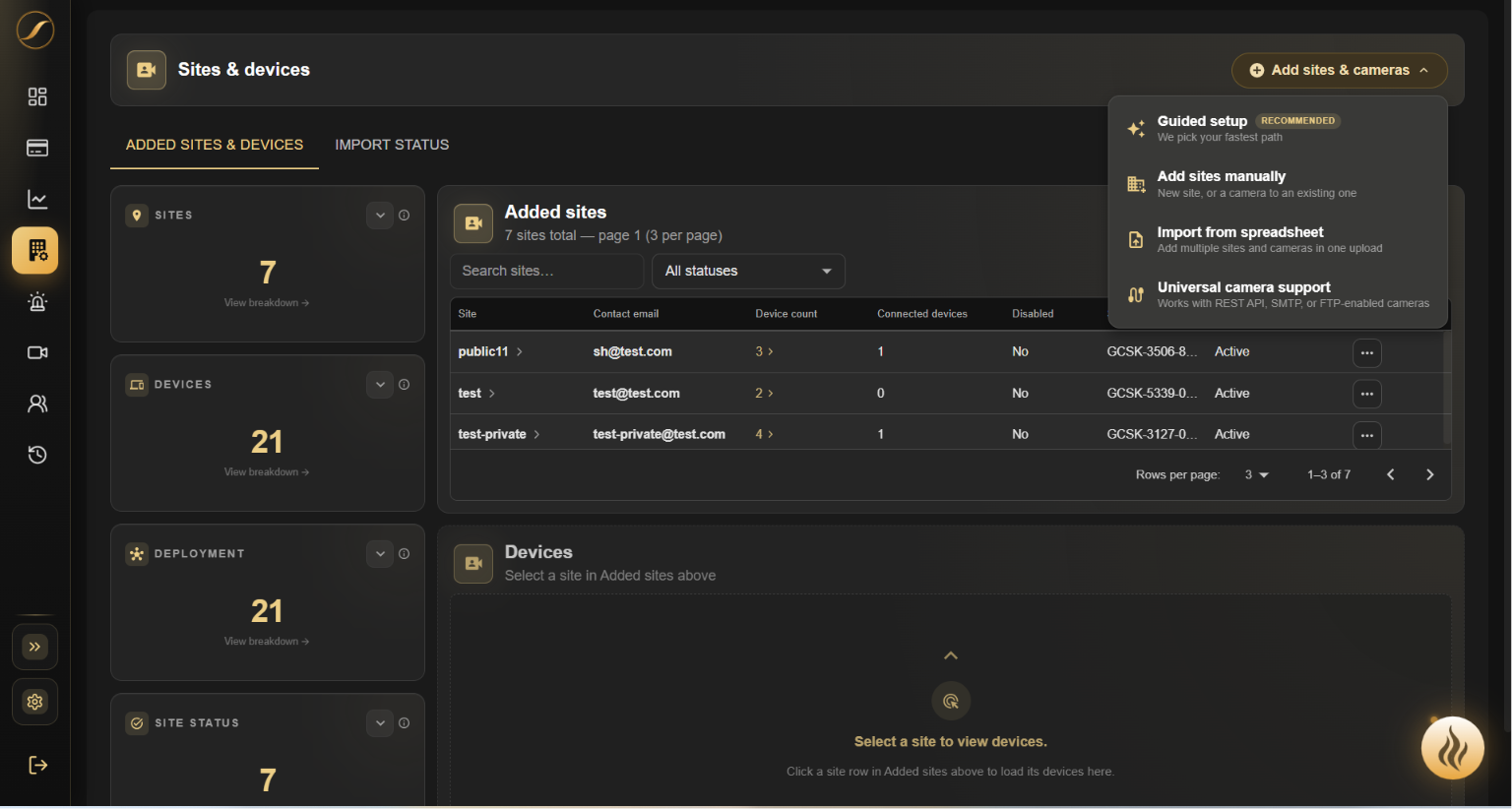1512x809 pixels.
Task: Open the Rows per page dropdown
Action: point(1256,474)
